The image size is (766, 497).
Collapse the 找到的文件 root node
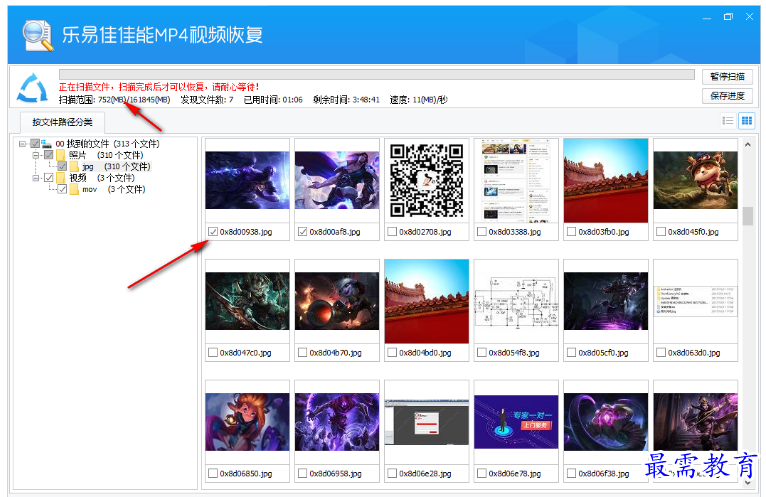22,144
